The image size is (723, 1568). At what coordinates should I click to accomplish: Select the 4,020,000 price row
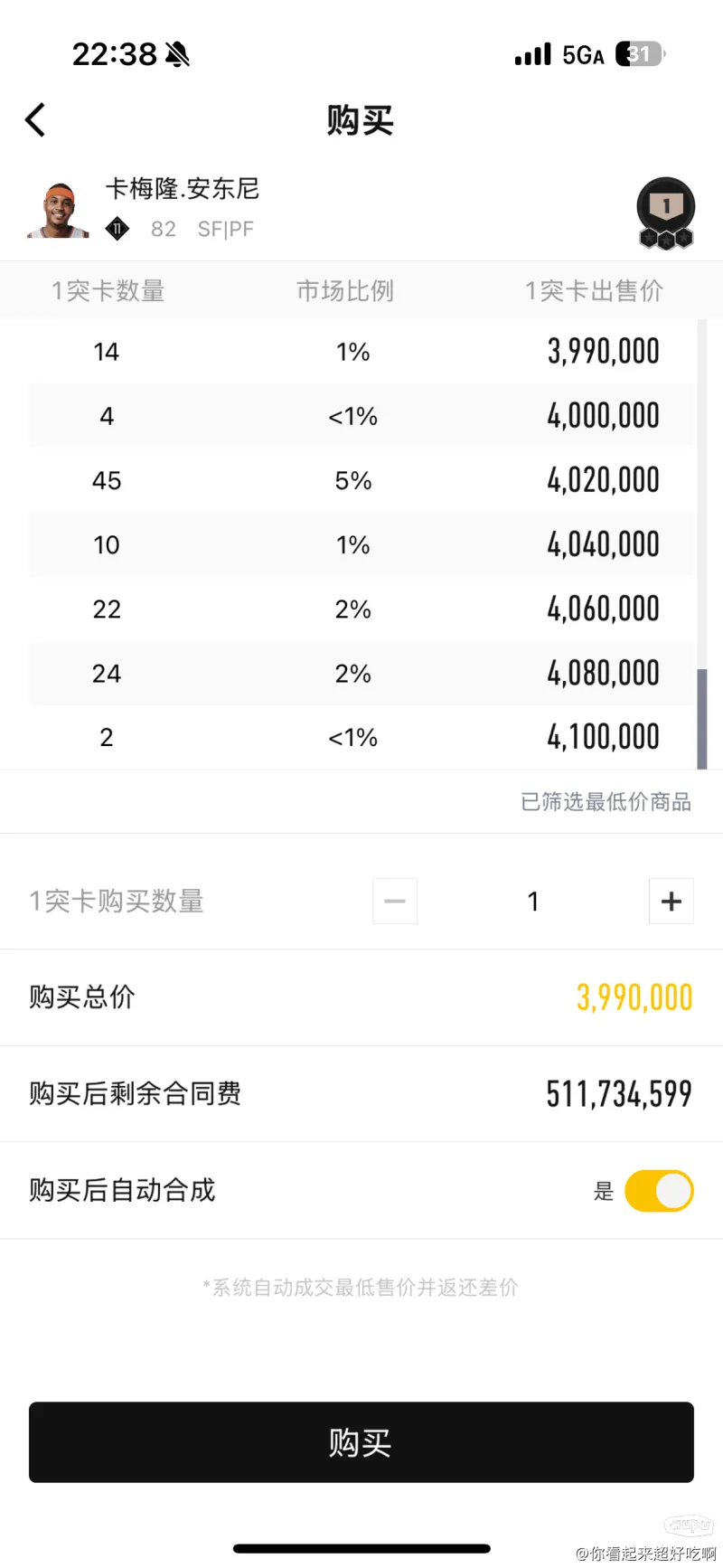point(361,480)
